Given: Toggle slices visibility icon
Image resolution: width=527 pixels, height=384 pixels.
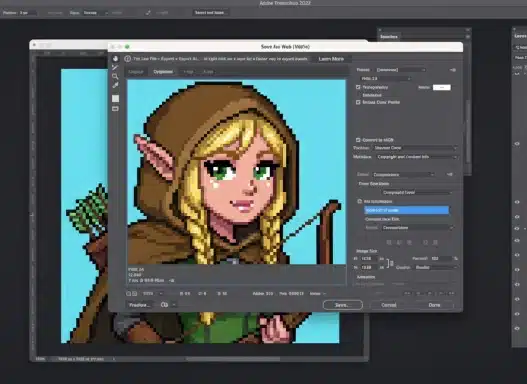Looking at the screenshot, I should (115, 109).
